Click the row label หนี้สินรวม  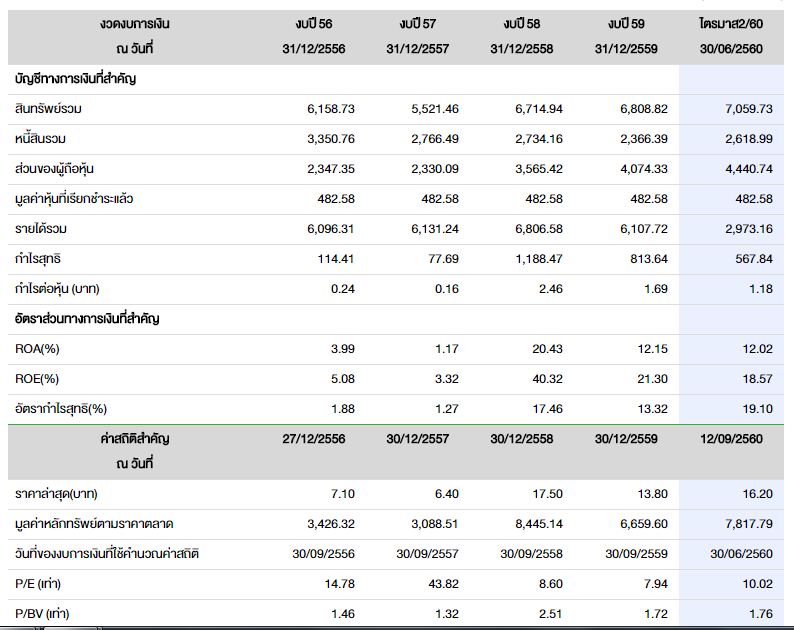(41, 139)
